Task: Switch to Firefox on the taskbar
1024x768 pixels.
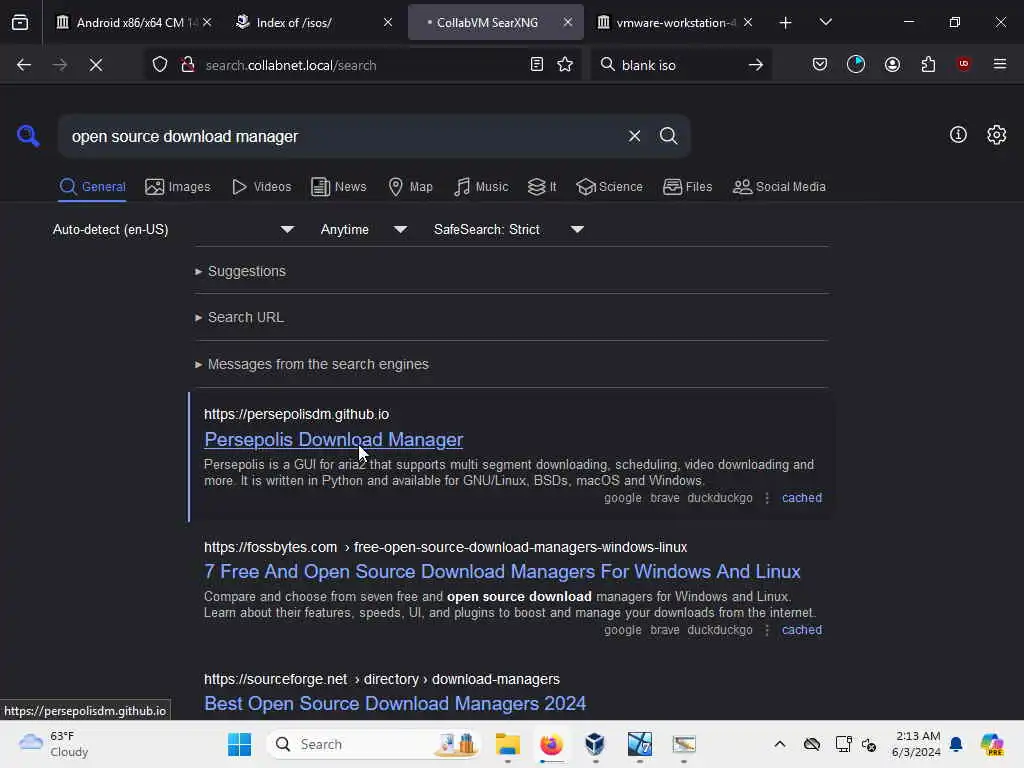Action: tap(551, 744)
